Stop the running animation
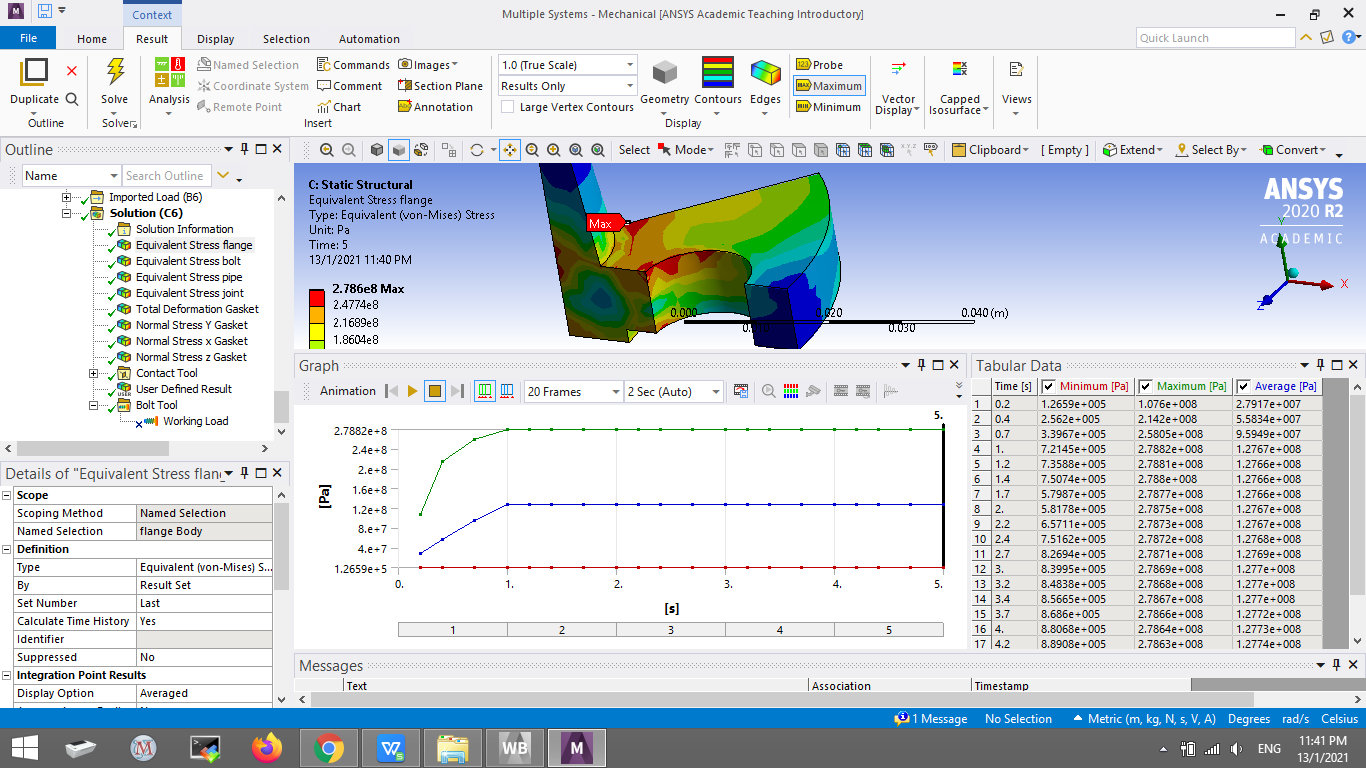1366x768 pixels. 434,391
